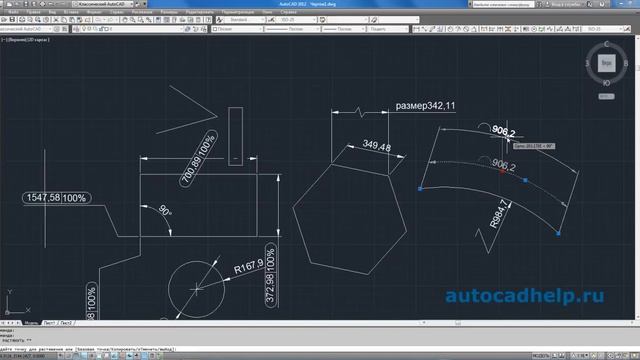Click the Layer Previous icon
The image size is (640, 360).
click(x=195, y=29)
